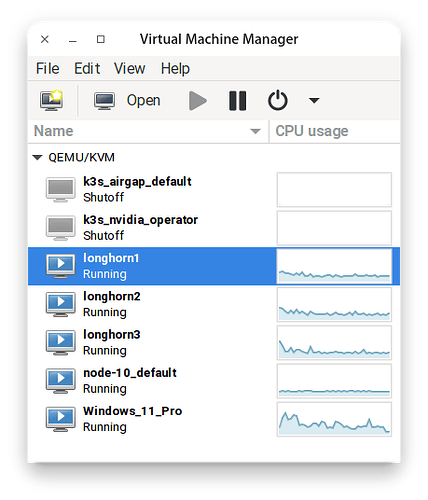This screenshot has height=500, width=428.
Task: Click the CPU usage column header
Action: pos(334,131)
